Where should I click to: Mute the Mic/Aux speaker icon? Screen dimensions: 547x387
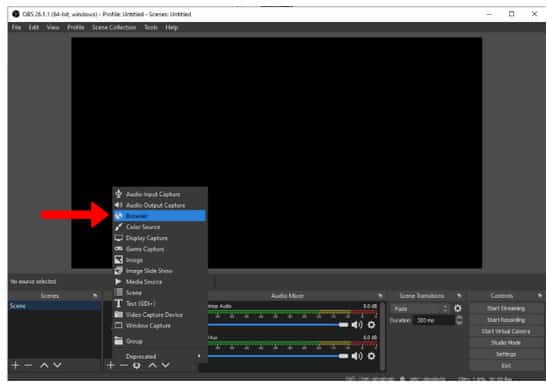[x=357, y=356]
